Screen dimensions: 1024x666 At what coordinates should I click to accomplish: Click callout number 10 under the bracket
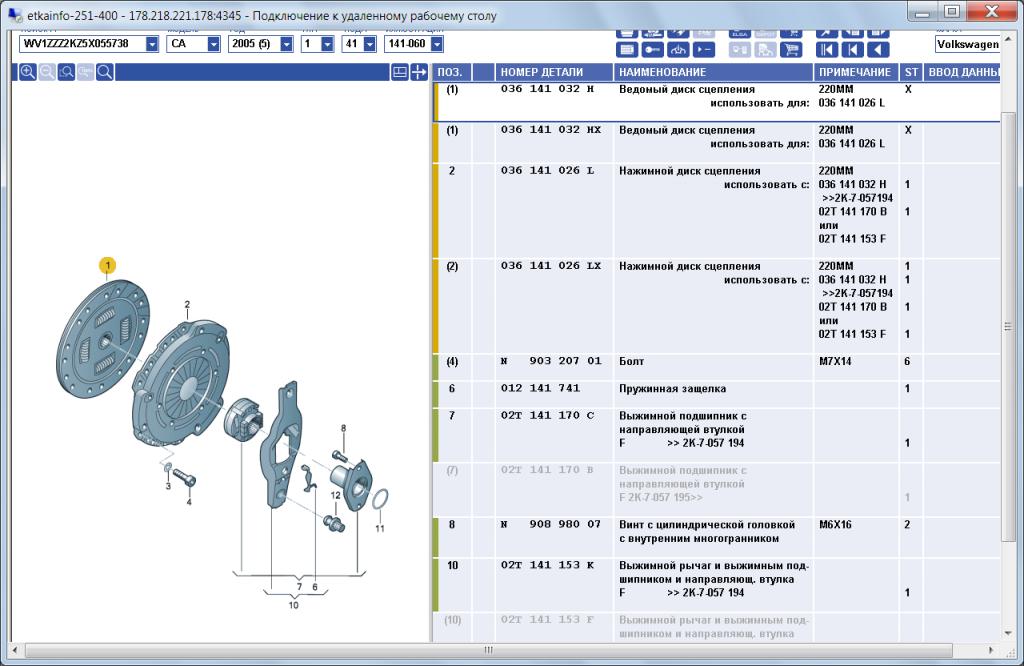coord(294,605)
